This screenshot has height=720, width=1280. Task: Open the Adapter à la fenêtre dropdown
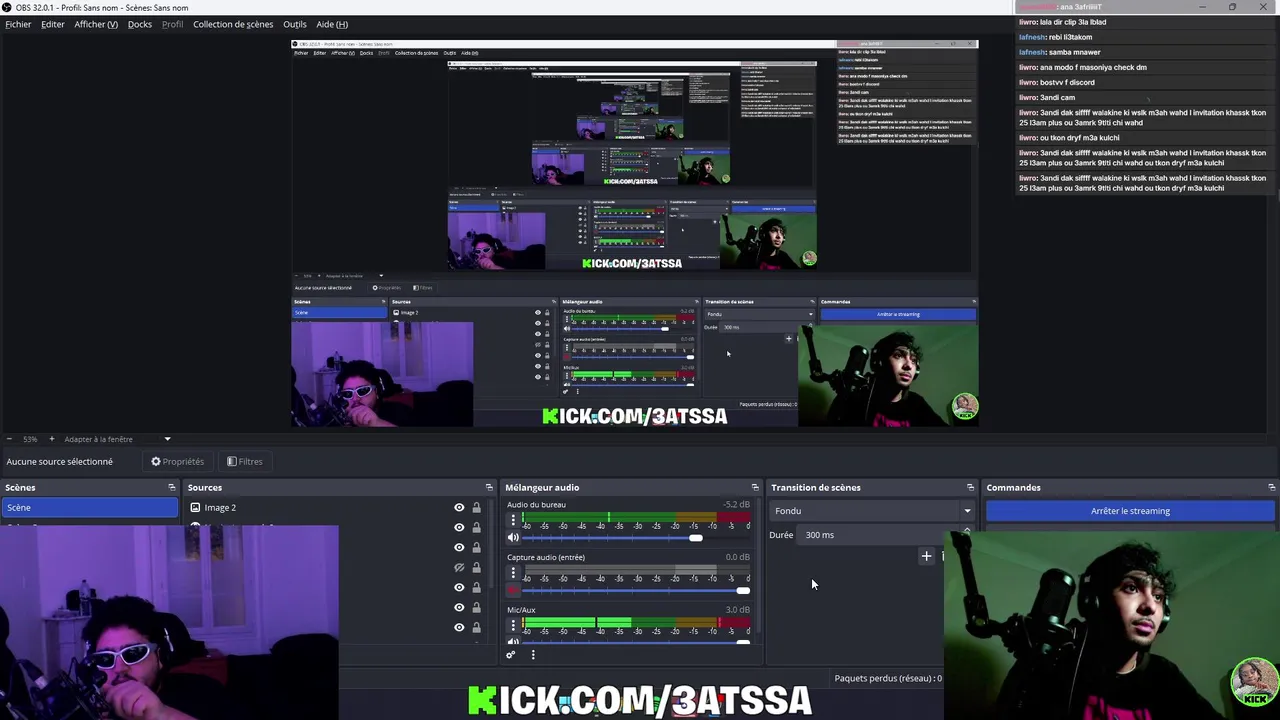167,439
